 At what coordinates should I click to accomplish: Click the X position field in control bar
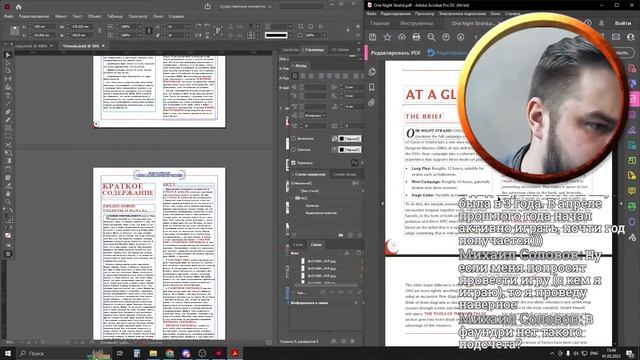click(x=44, y=27)
